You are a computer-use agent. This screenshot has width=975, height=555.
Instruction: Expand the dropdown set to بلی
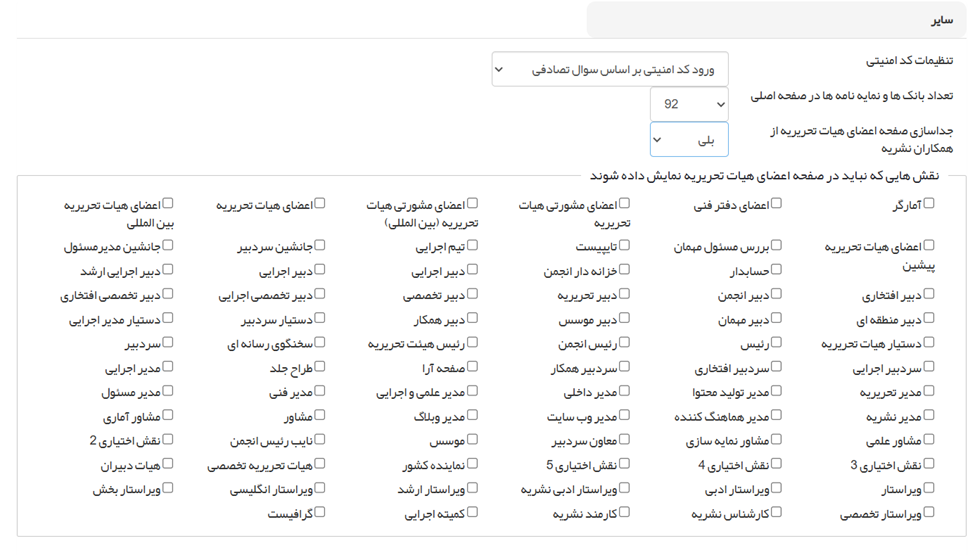click(x=689, y=140)
